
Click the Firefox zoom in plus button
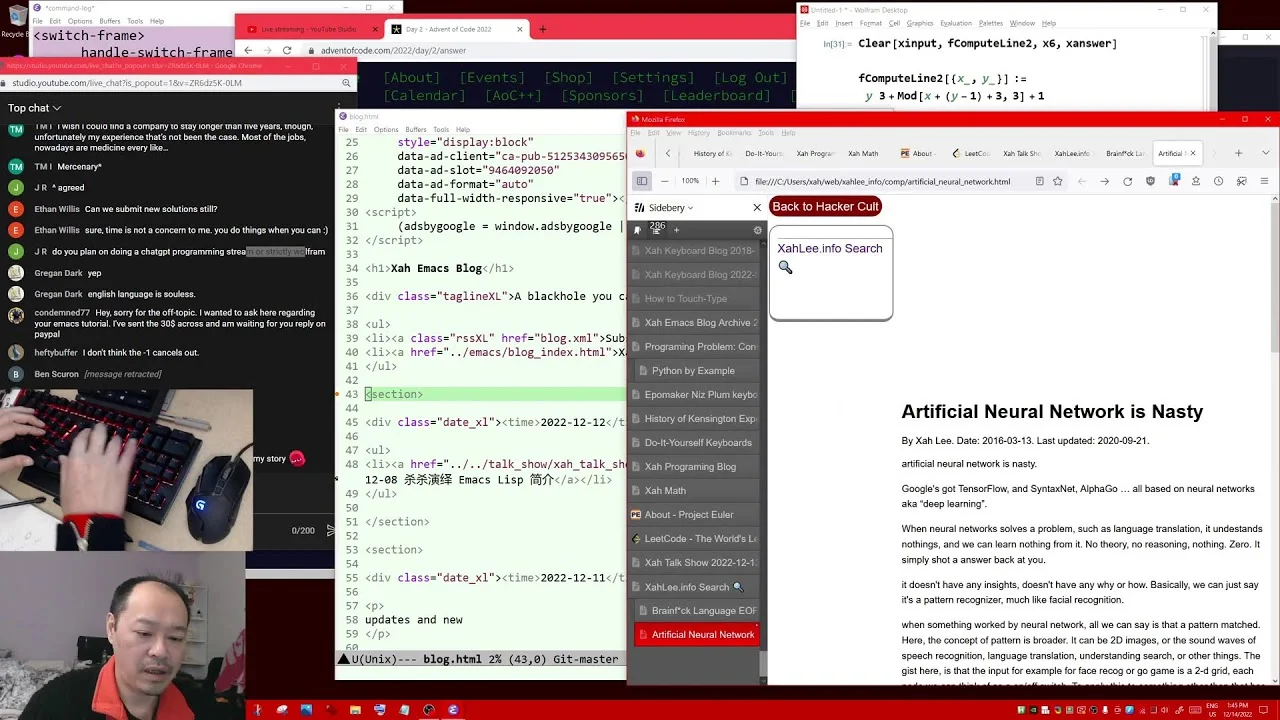coord(715,181)
